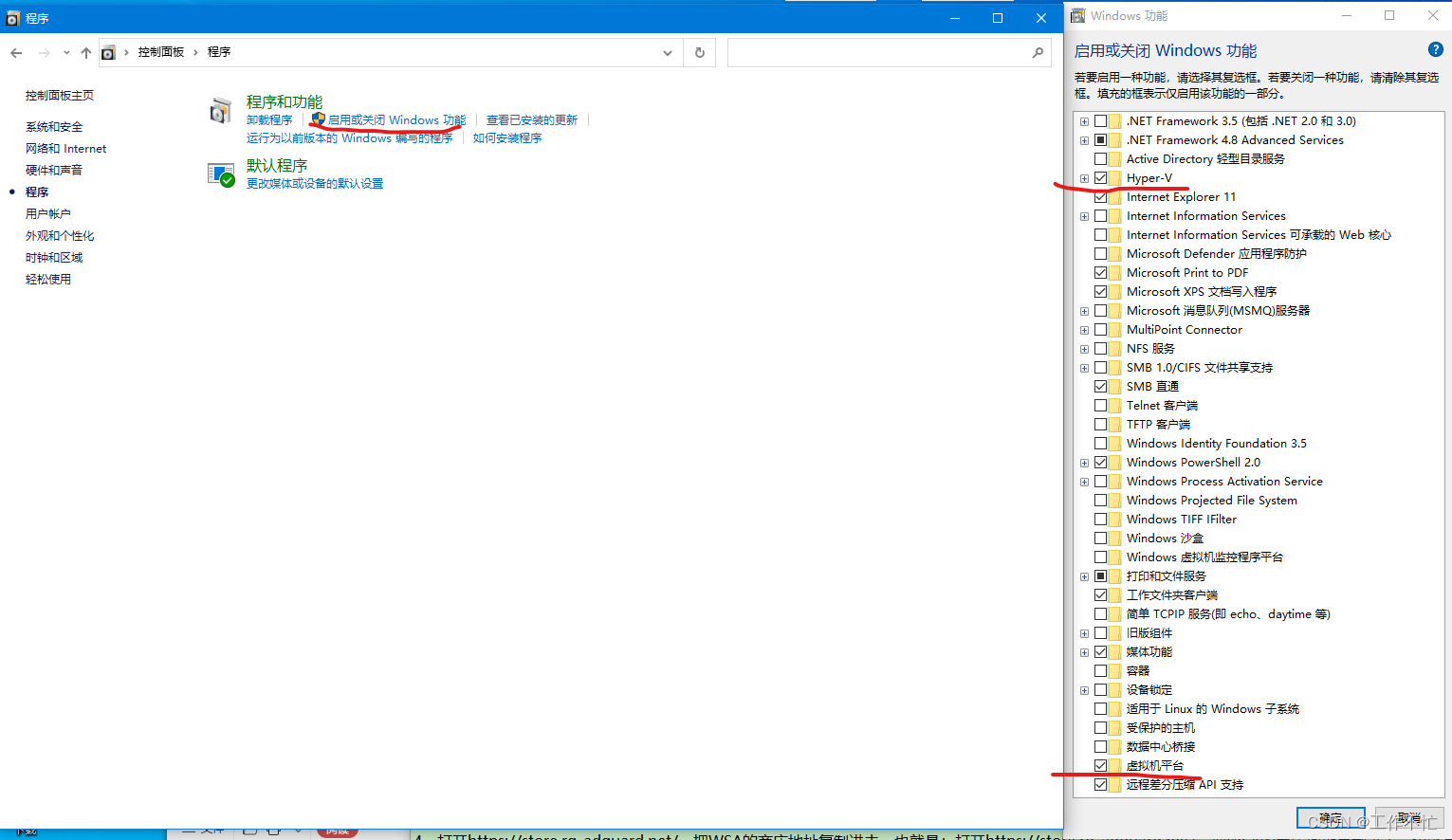1452x840 pixels.
Task: Click 控制面板 breadcrumb in address bar
Action: (x=160, y=52)
